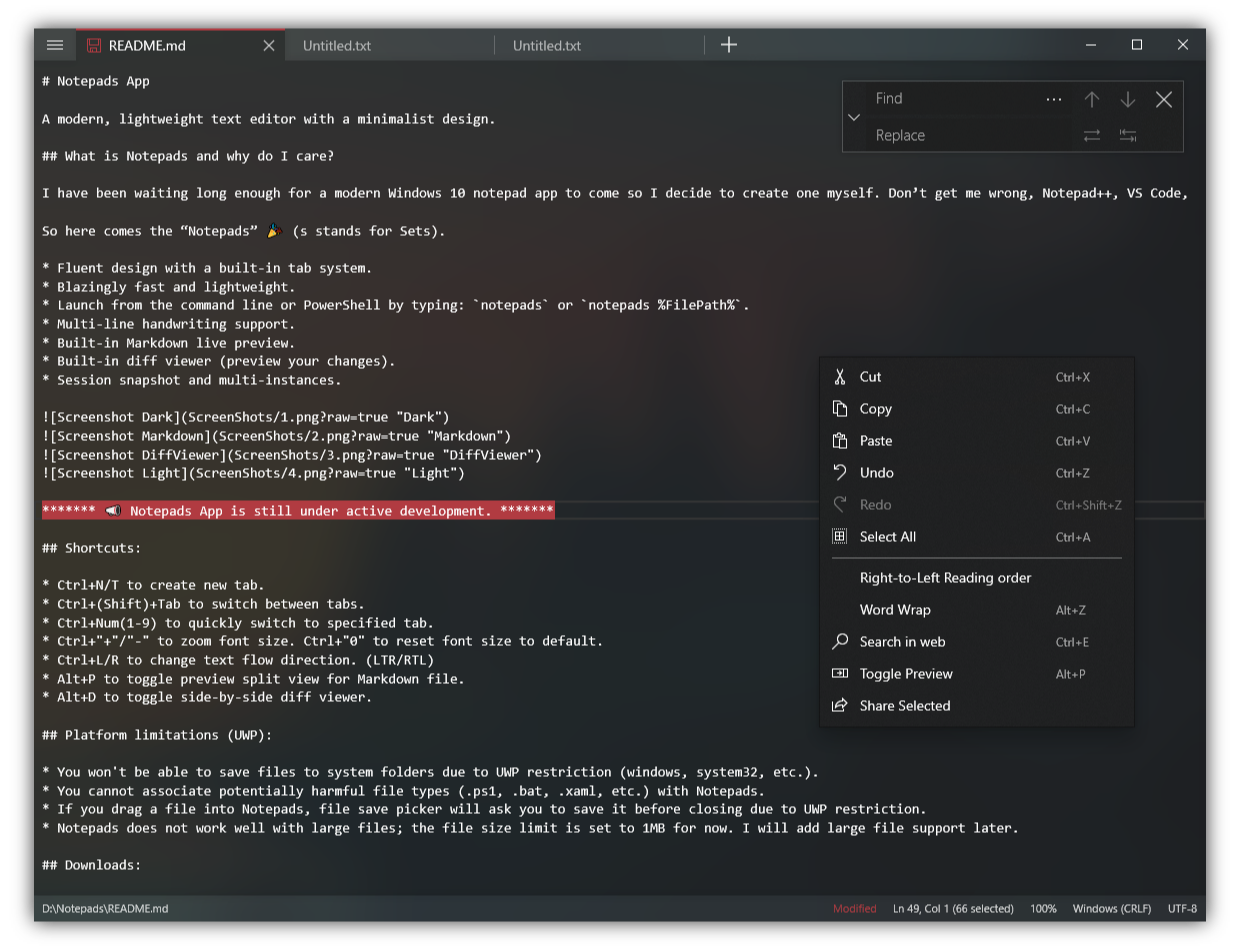Open the hamburger menu
1240x950 pixels.
(55, 45)
